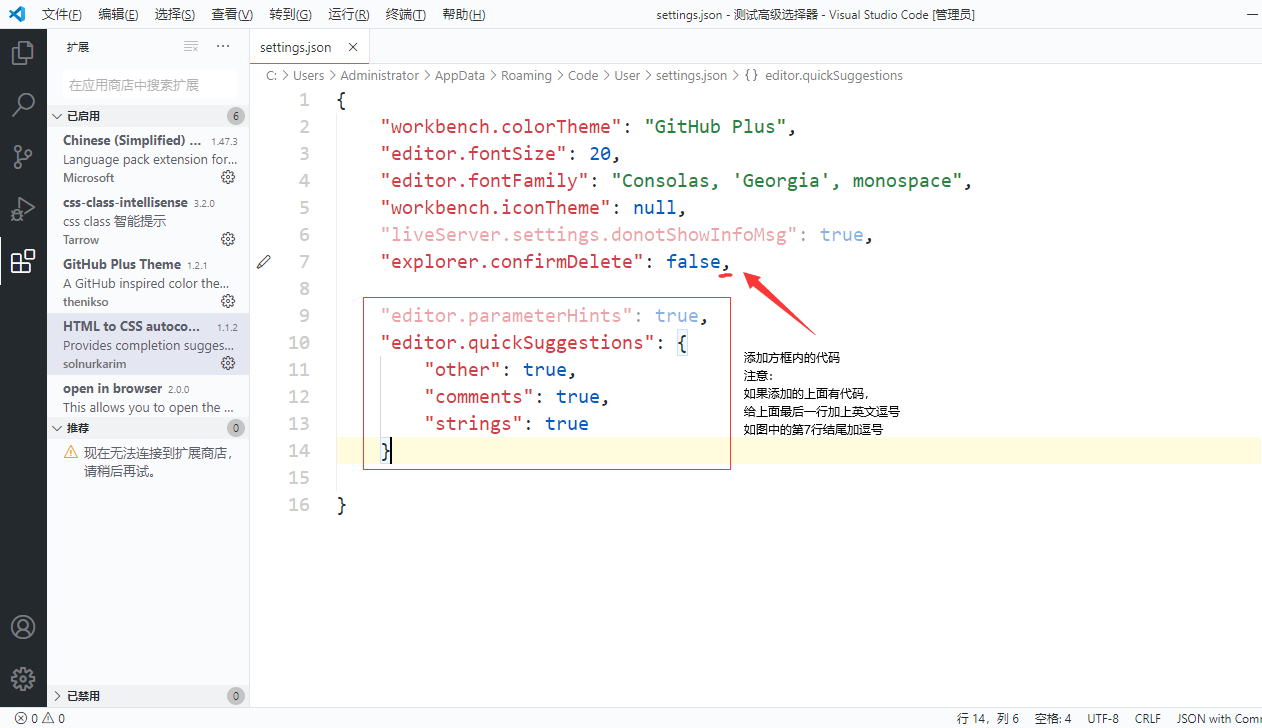Click the warning icon in recommendations section

click(71, 452)
